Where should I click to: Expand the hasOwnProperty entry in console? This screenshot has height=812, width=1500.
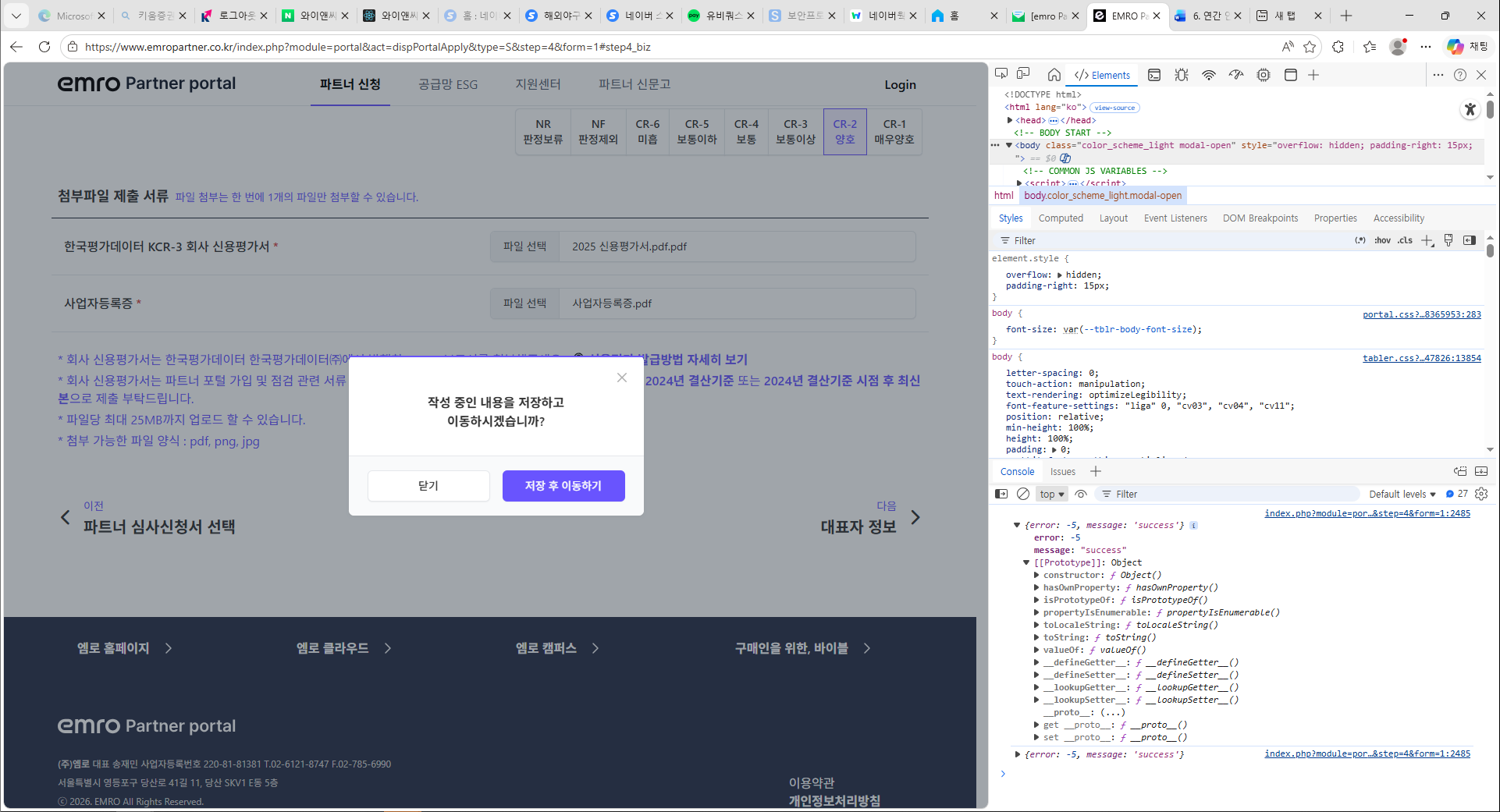click(x=1036, y=587)
